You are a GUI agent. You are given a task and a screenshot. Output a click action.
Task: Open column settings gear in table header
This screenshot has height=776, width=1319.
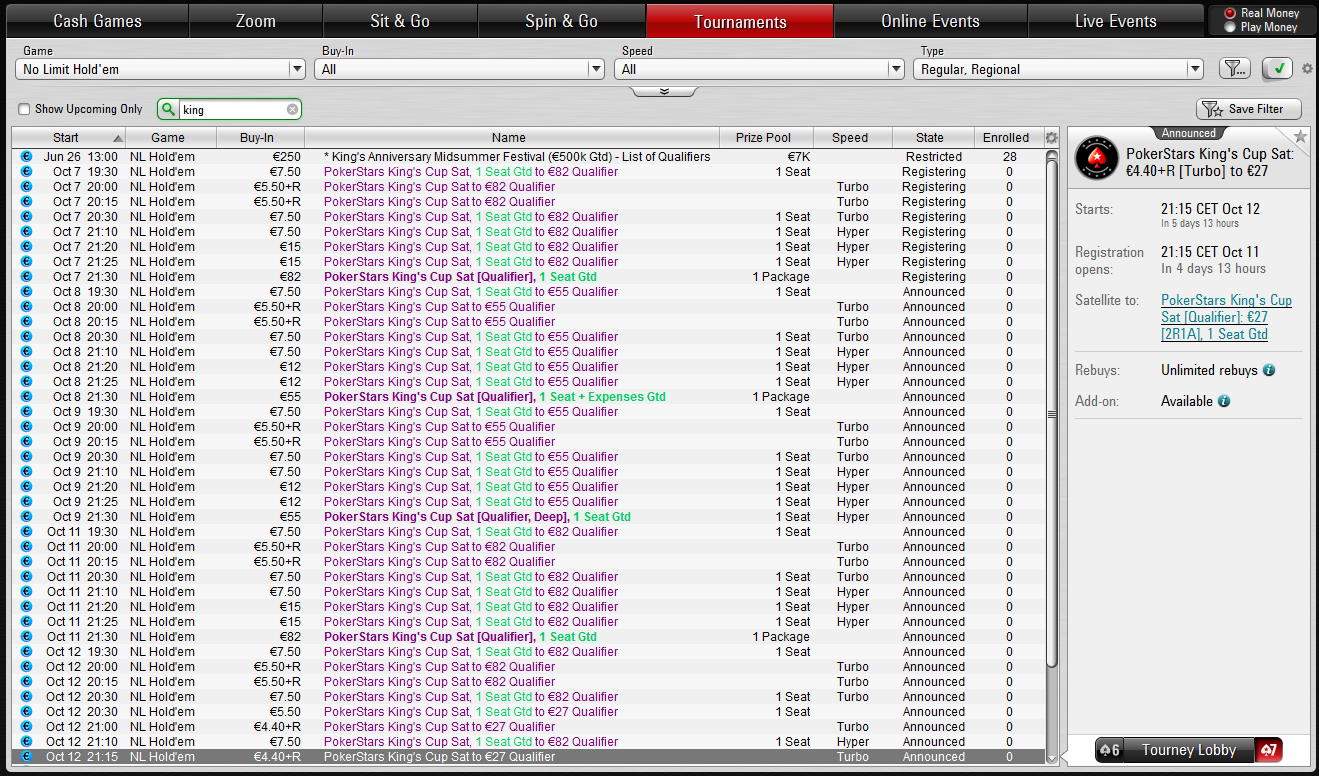pyautogui.click(x=1051, y=138)
